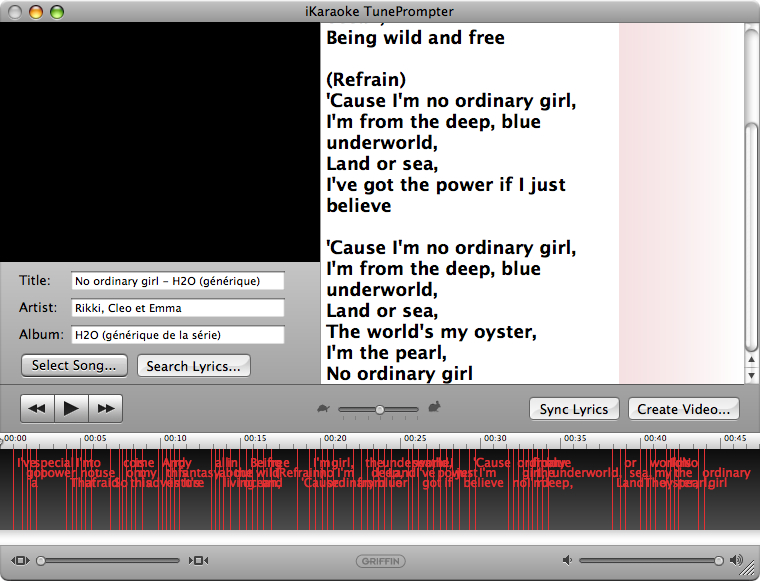The width and height of the screenshot is (760, 581).
Task: Click the Sync Lyrics button
Action: (574, 409)
